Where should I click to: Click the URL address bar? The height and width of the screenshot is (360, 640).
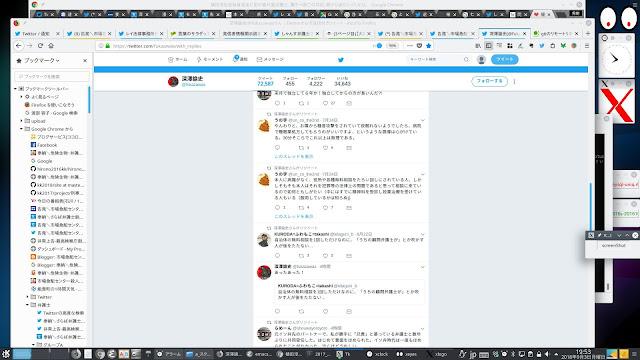(241, 46)
